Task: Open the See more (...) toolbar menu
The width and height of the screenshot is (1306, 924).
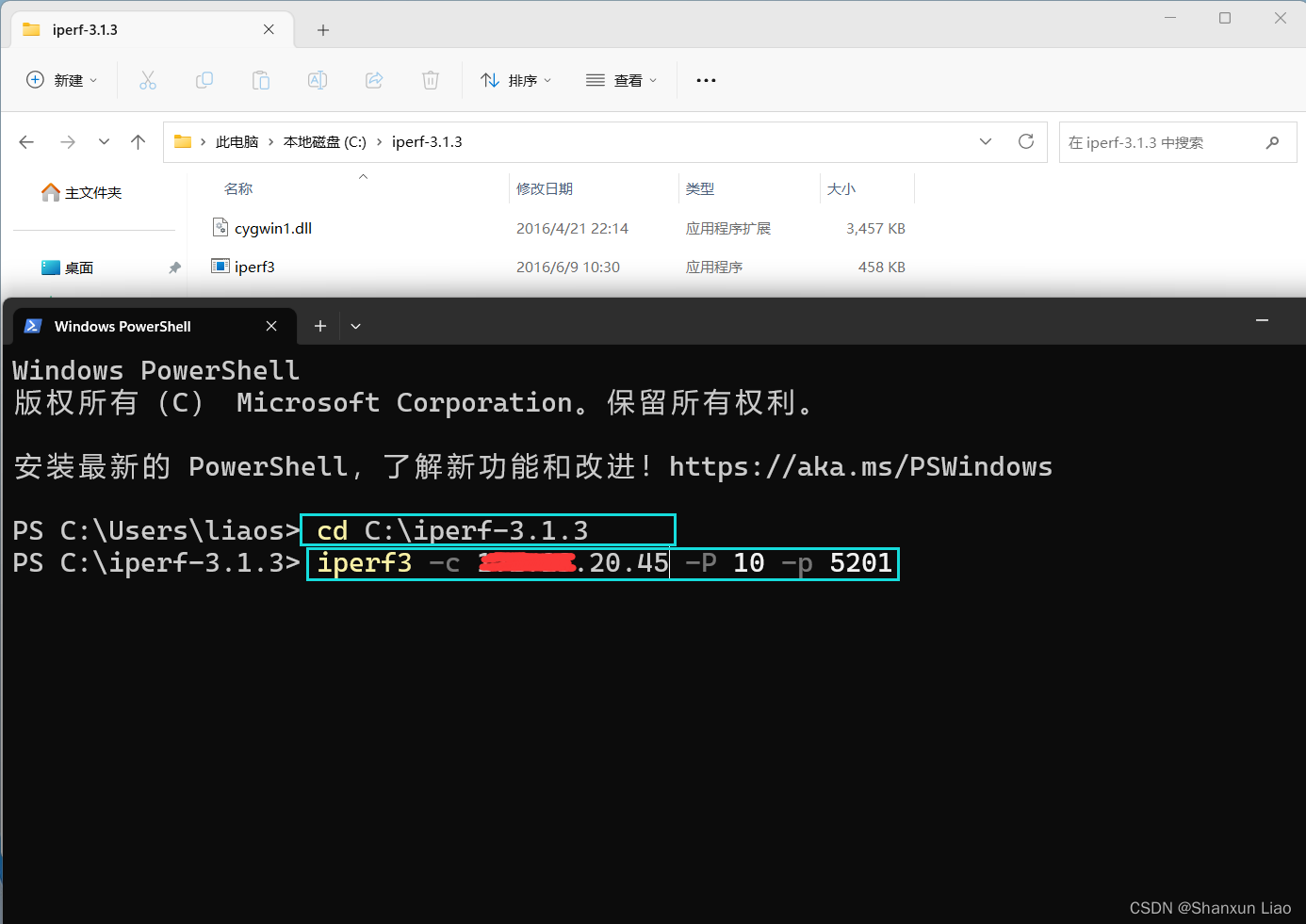Action: (705, 80)
